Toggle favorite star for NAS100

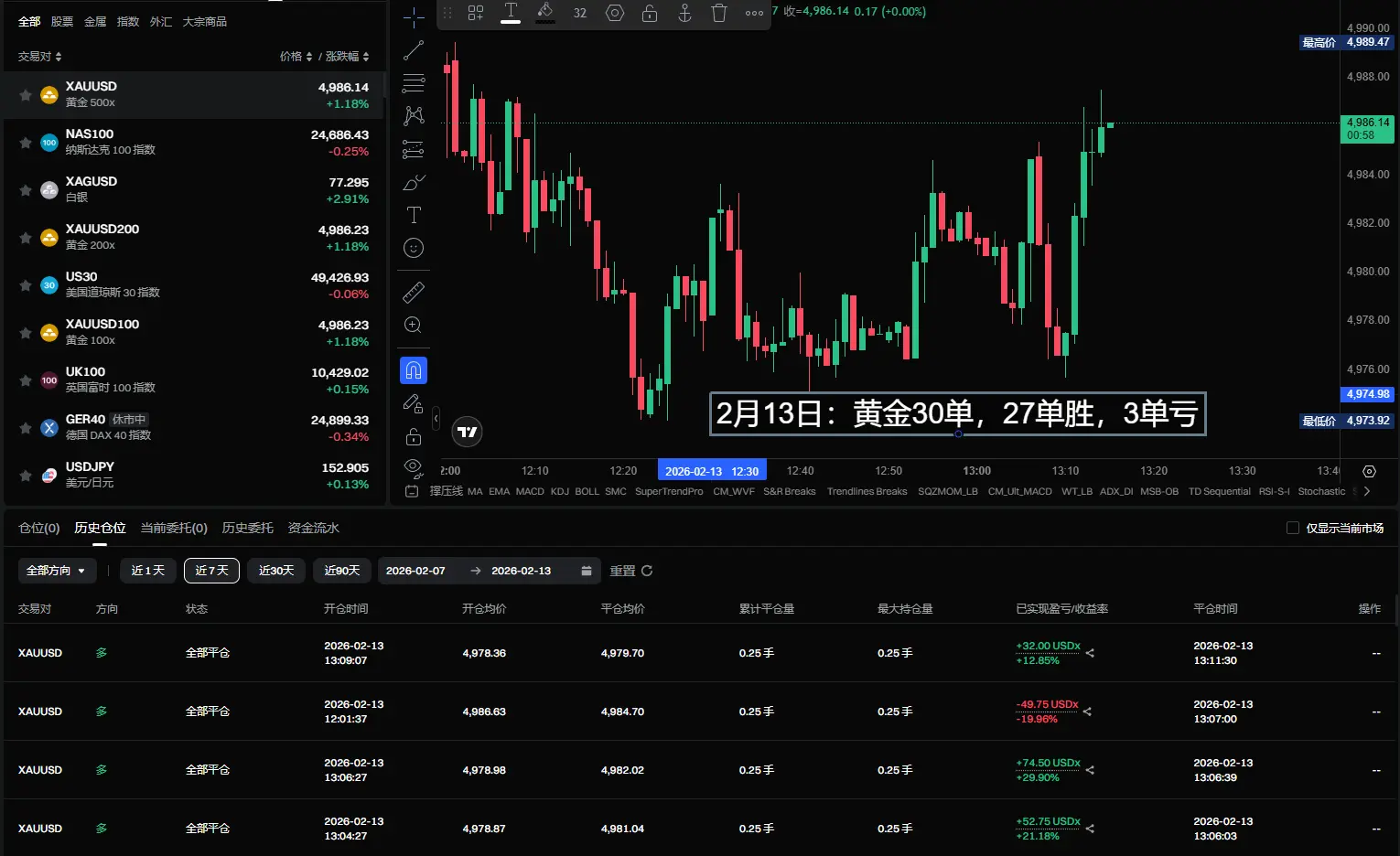26,143
